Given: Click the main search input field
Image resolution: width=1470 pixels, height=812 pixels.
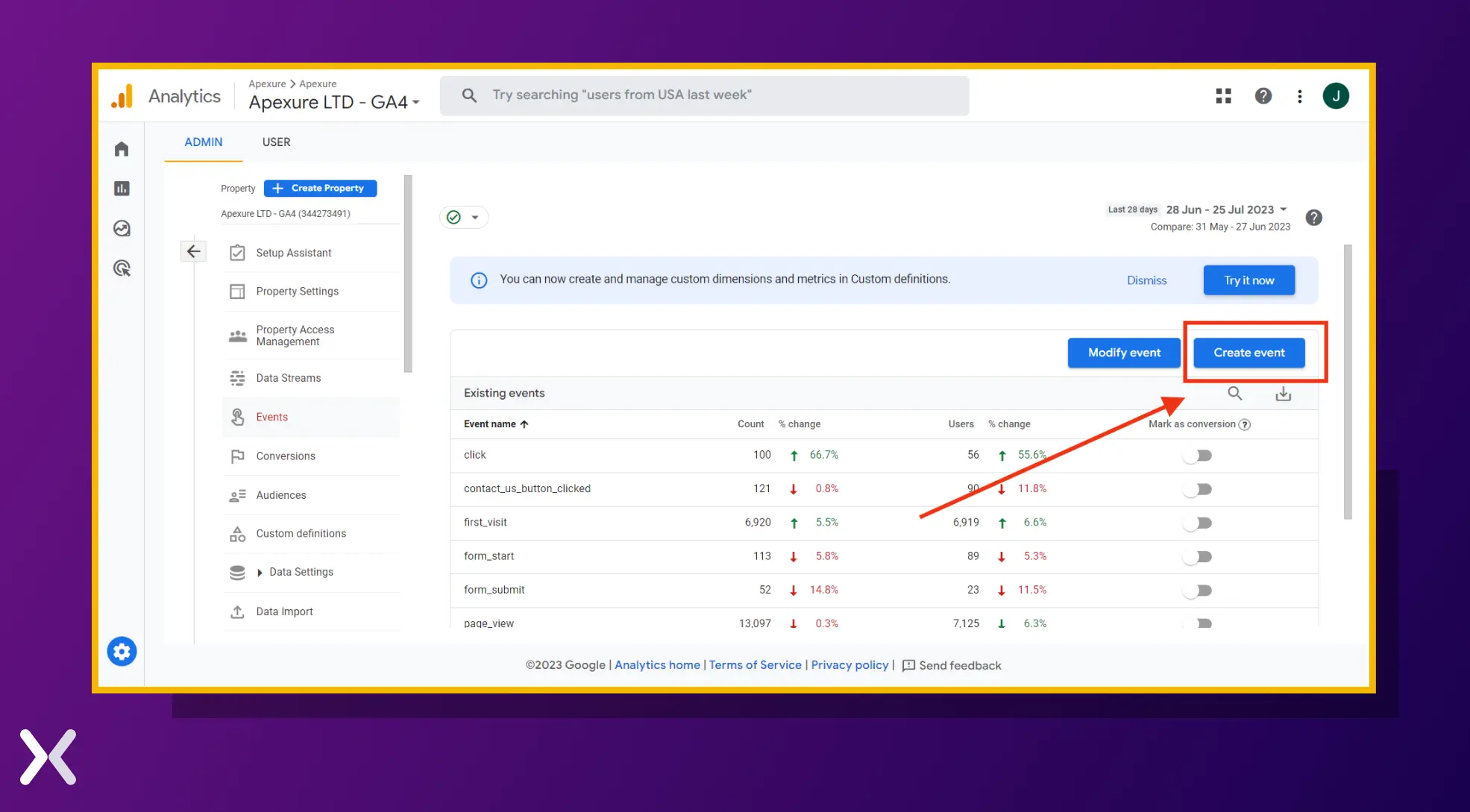Looking at the screenshot, I should click(x=705, y=95).
